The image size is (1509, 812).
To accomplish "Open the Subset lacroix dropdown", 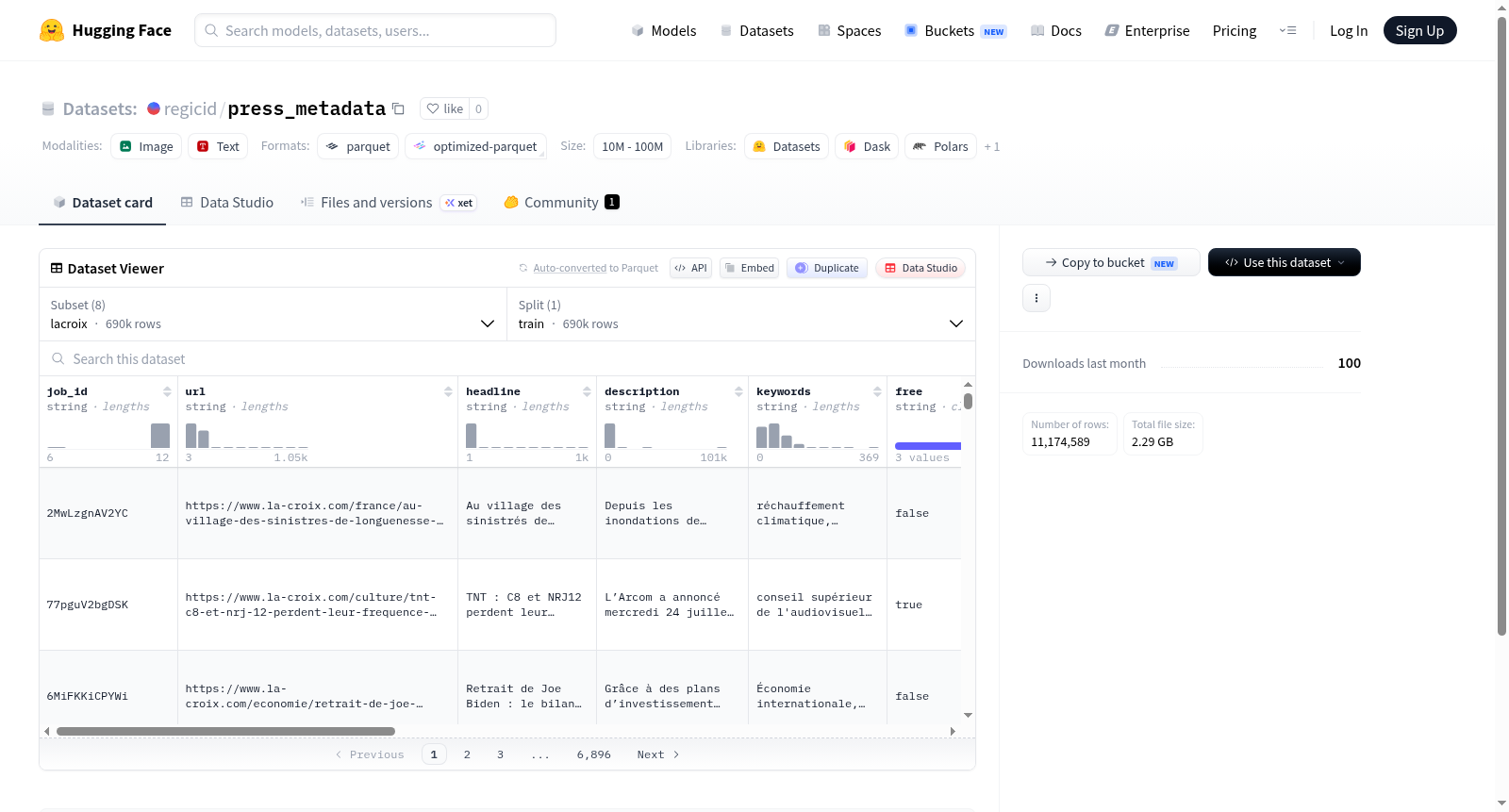I will [273, 314].
